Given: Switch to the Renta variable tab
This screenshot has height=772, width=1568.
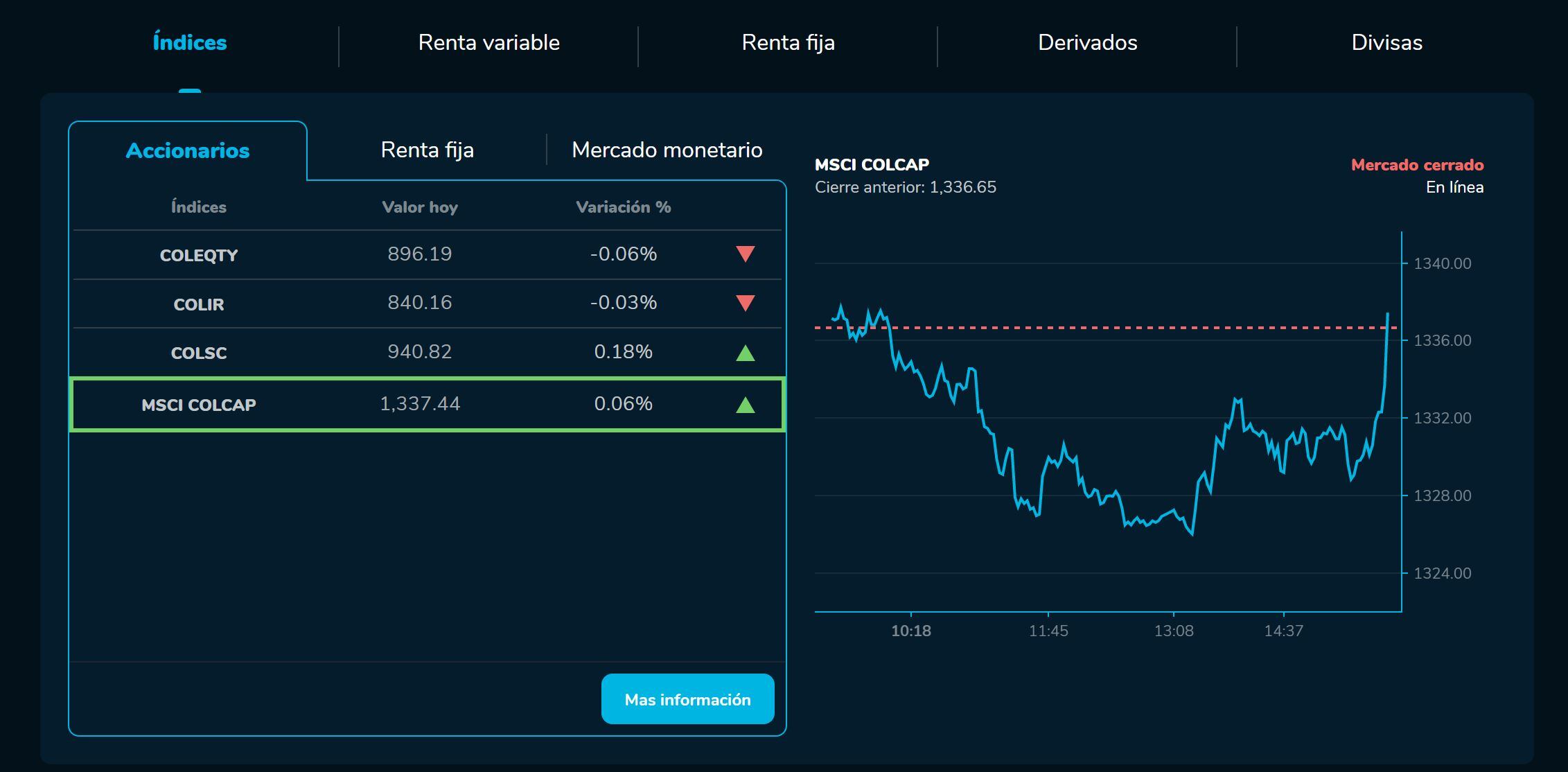Looking at the screenshot, I should (x=488, y=43).
